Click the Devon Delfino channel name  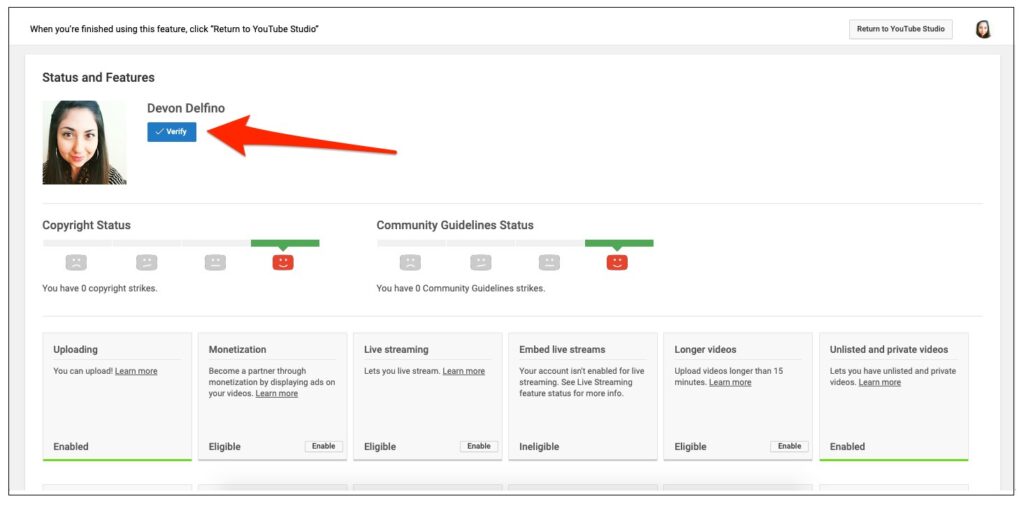click(x=186, y=108)
